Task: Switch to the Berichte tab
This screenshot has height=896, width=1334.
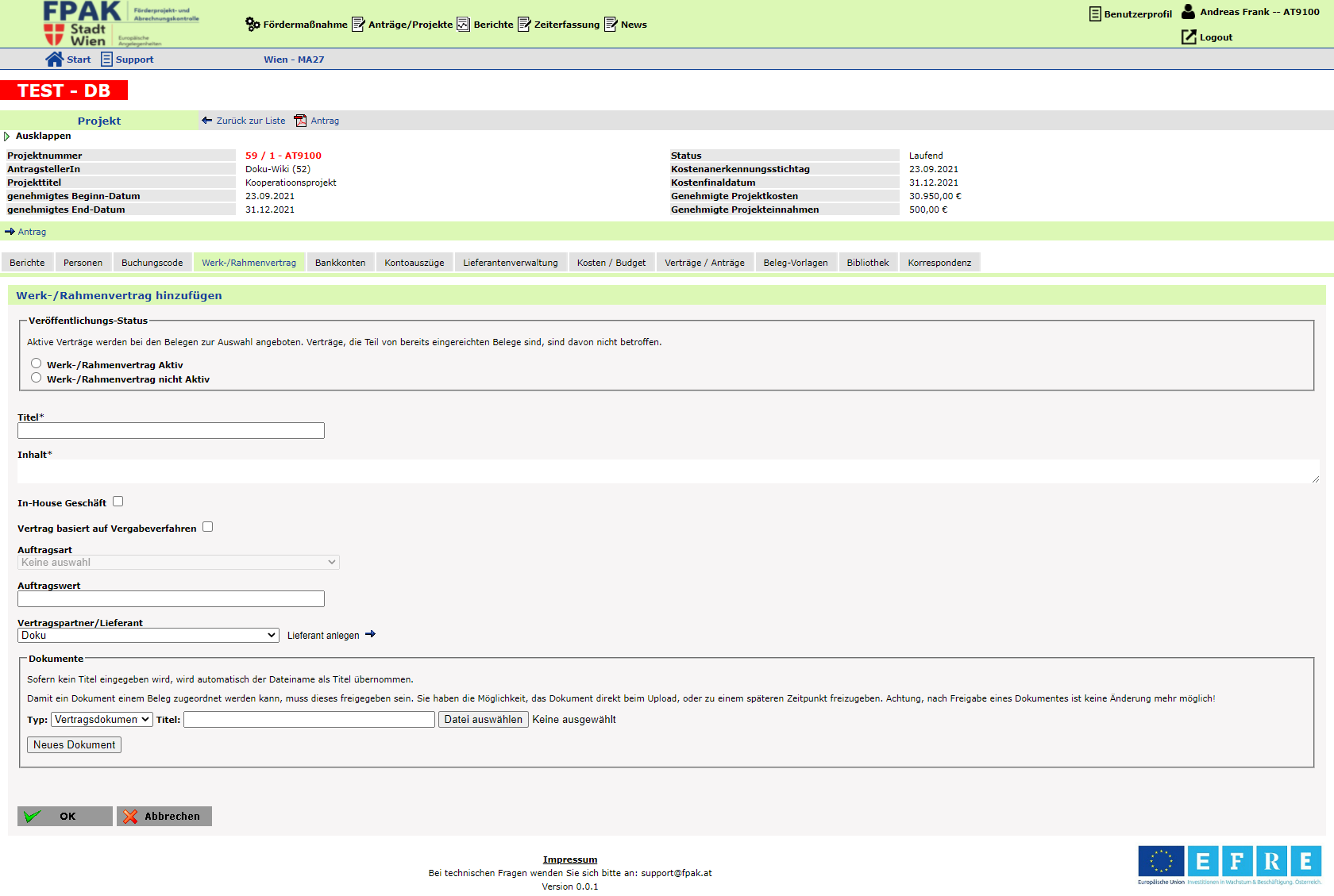Action: (x=27, y=263)
